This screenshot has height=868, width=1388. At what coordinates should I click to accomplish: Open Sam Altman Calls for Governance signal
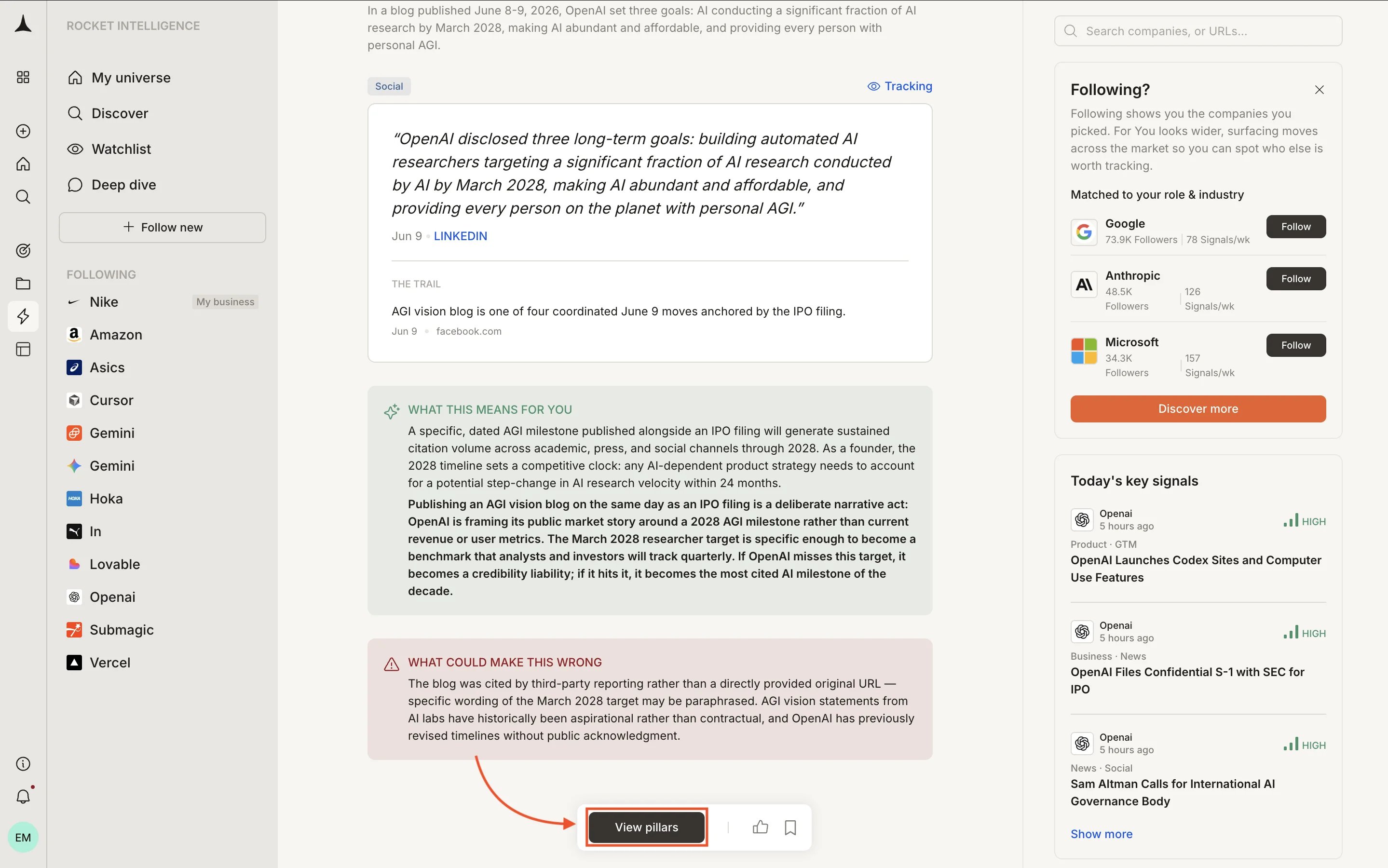[1172, 793]
